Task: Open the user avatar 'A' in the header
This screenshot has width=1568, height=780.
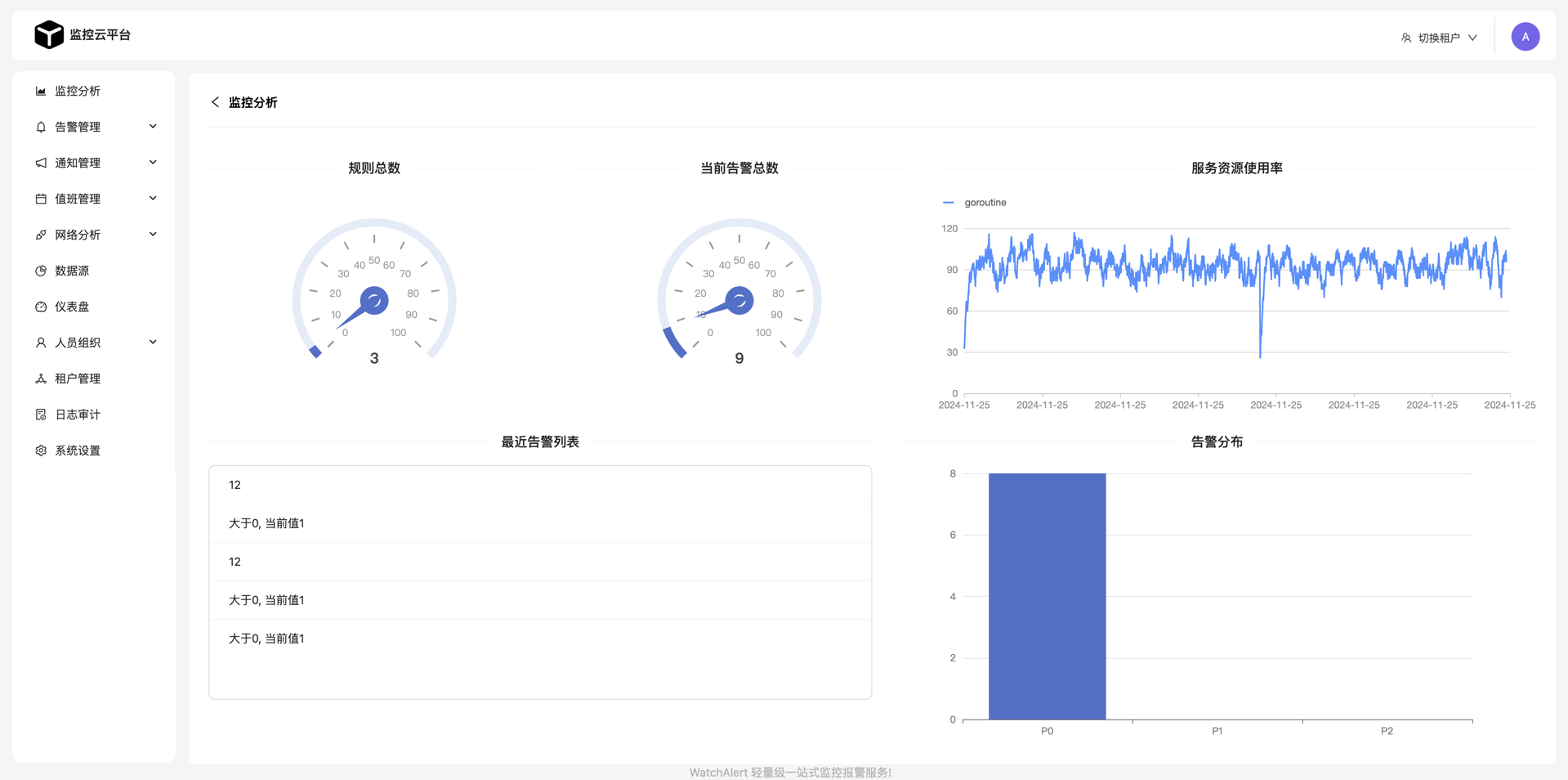Action: coord(1525,37)
